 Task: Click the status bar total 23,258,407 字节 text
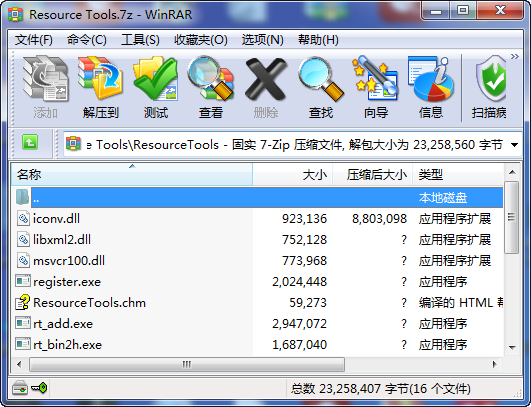pyautogui.click(x=381, y=389)
